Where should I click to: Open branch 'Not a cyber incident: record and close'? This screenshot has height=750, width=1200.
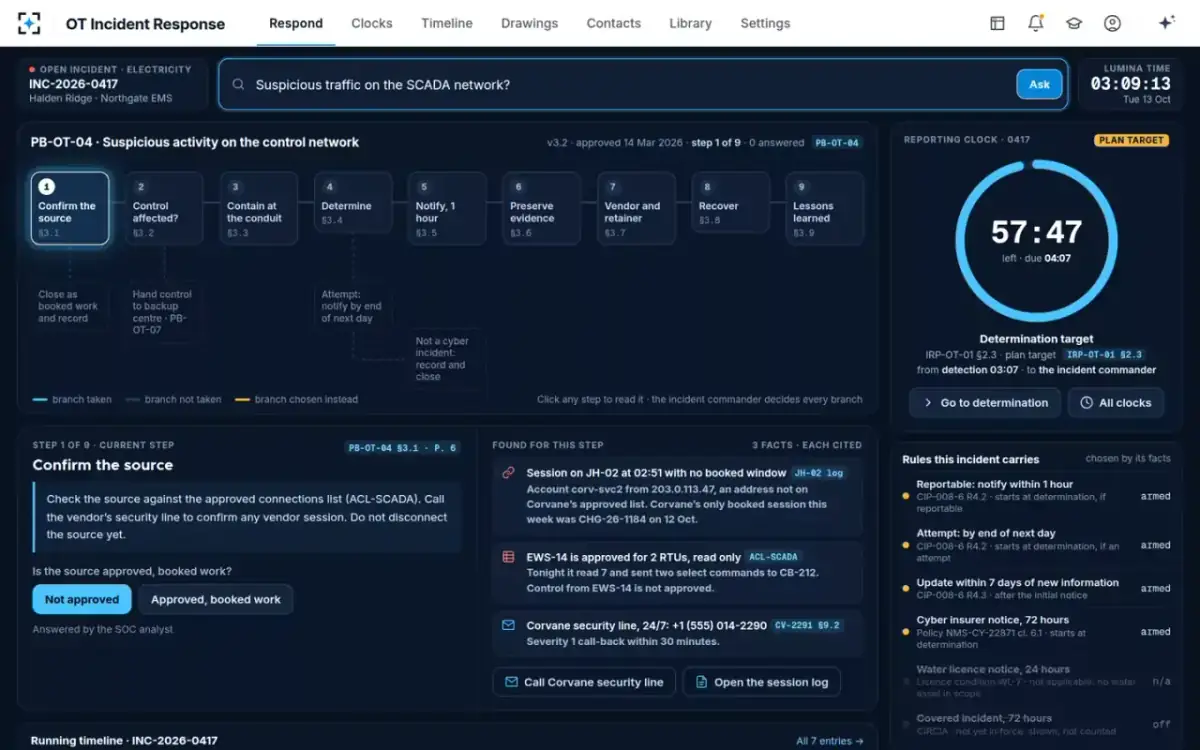pyautogui.click(x=447, y=359)
